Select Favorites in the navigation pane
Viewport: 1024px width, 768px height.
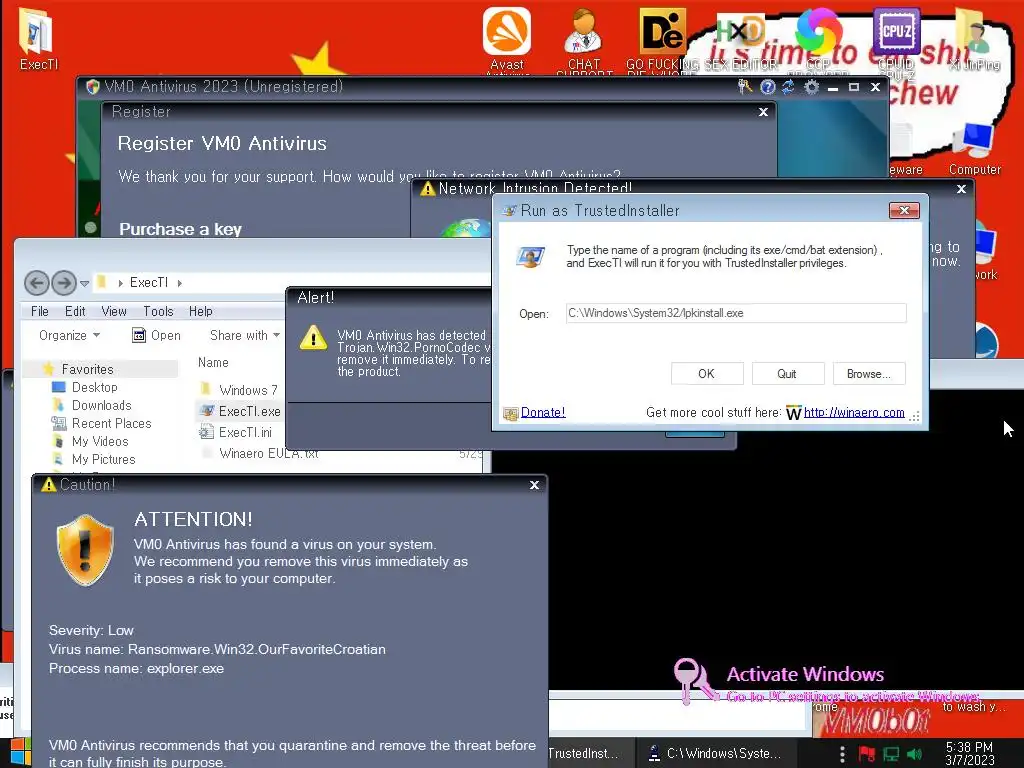88,369
